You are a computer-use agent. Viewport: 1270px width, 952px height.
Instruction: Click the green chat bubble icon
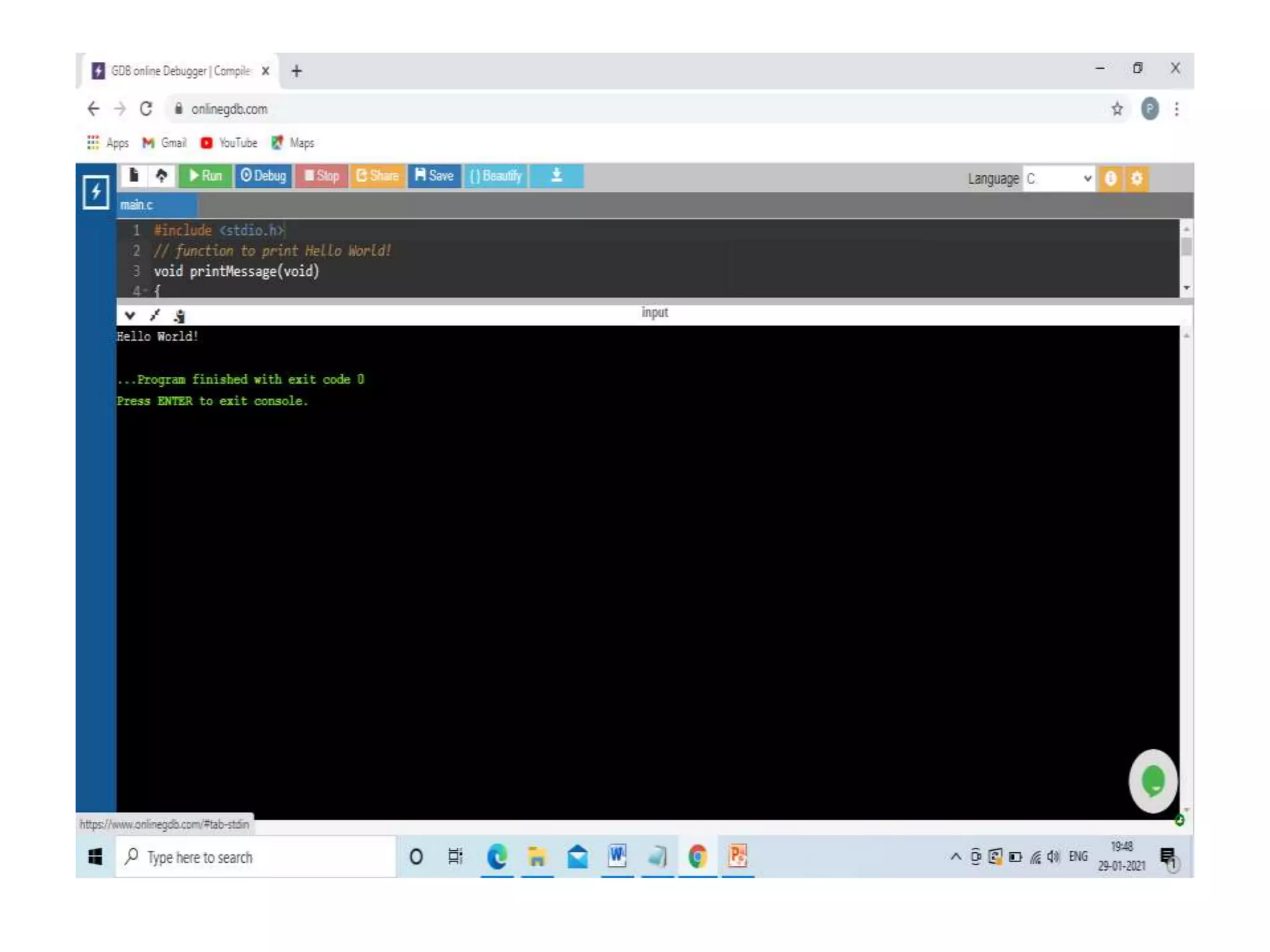[1152, 780]
